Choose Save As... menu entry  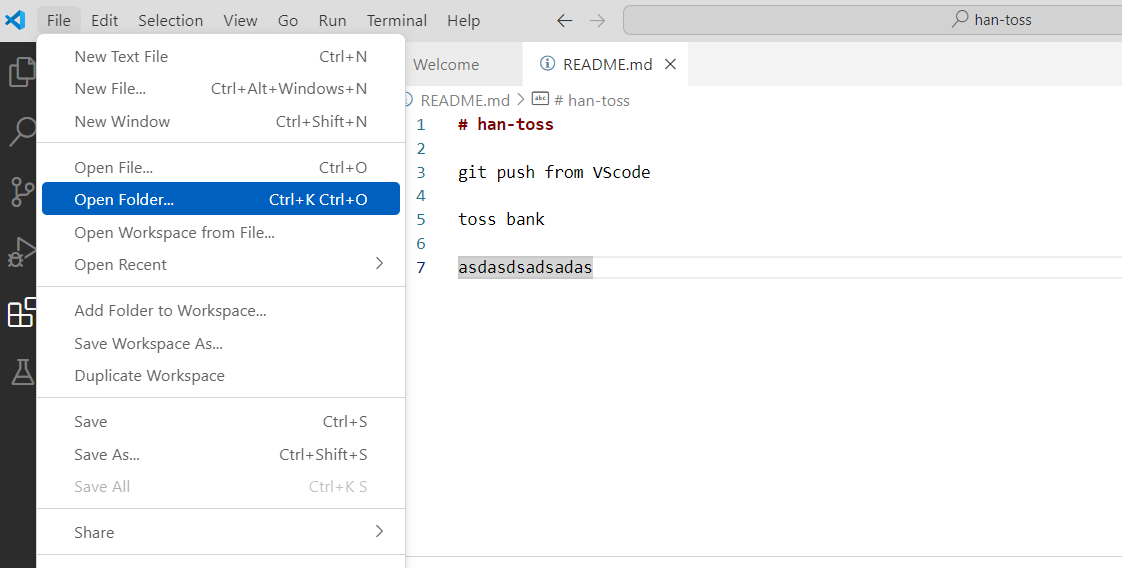click(221, 454)
